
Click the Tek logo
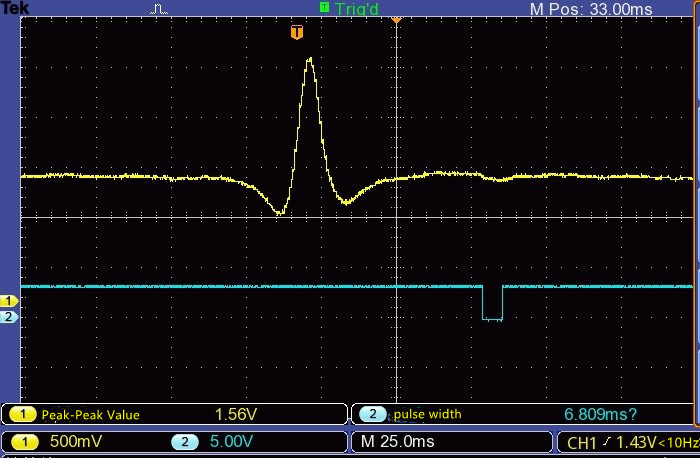point(15,7)
